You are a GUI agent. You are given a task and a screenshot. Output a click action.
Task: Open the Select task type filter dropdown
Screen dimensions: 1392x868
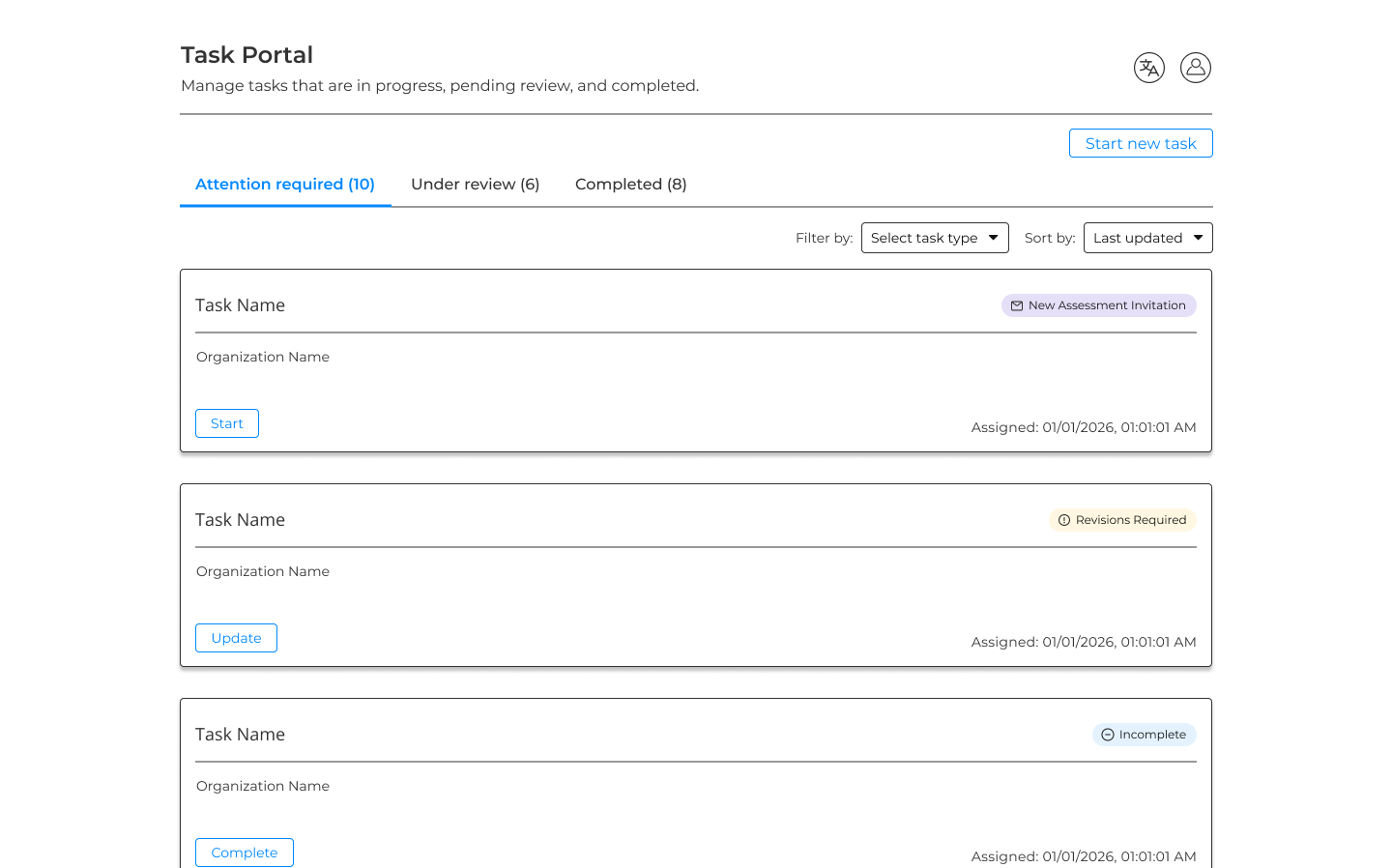pyautogui.click(x=935, y=238)
